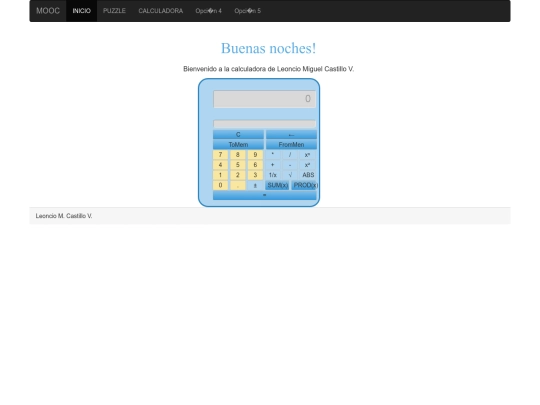Tap digit 3 key
This screenshot has height=405, width=540.
(255, 175)
